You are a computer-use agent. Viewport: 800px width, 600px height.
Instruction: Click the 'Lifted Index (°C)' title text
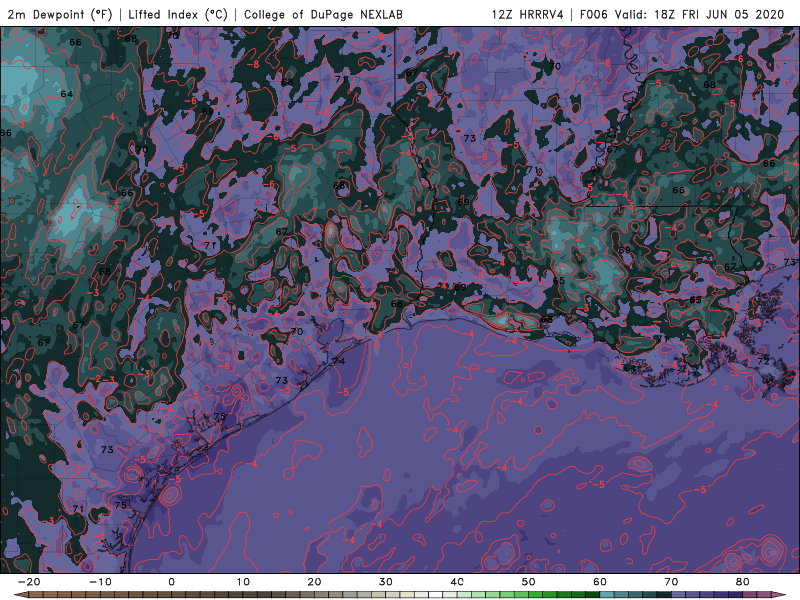[178, 15]
